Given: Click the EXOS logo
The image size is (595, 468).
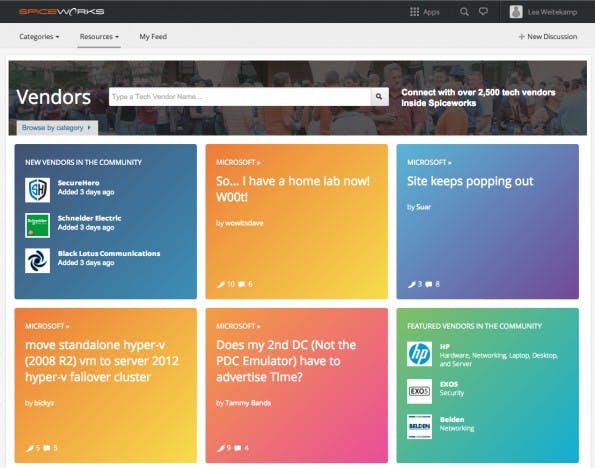Looking at the screenshot, I should [x=419, y=391].
